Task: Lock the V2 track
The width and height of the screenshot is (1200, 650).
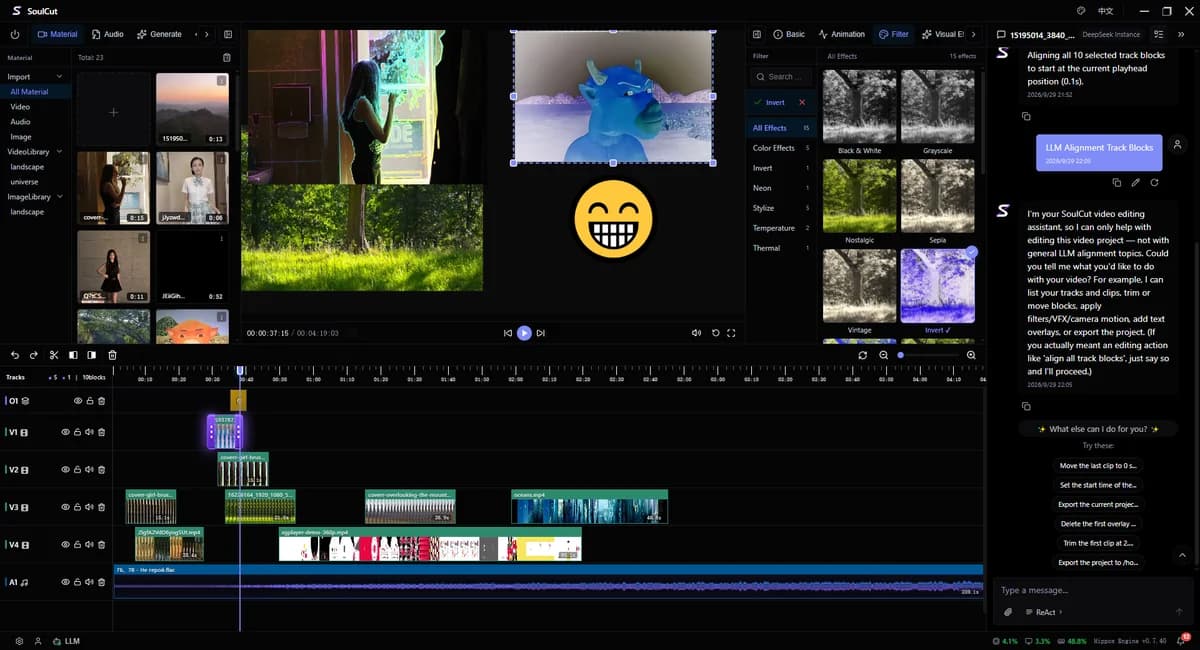Action: point(78,470)
